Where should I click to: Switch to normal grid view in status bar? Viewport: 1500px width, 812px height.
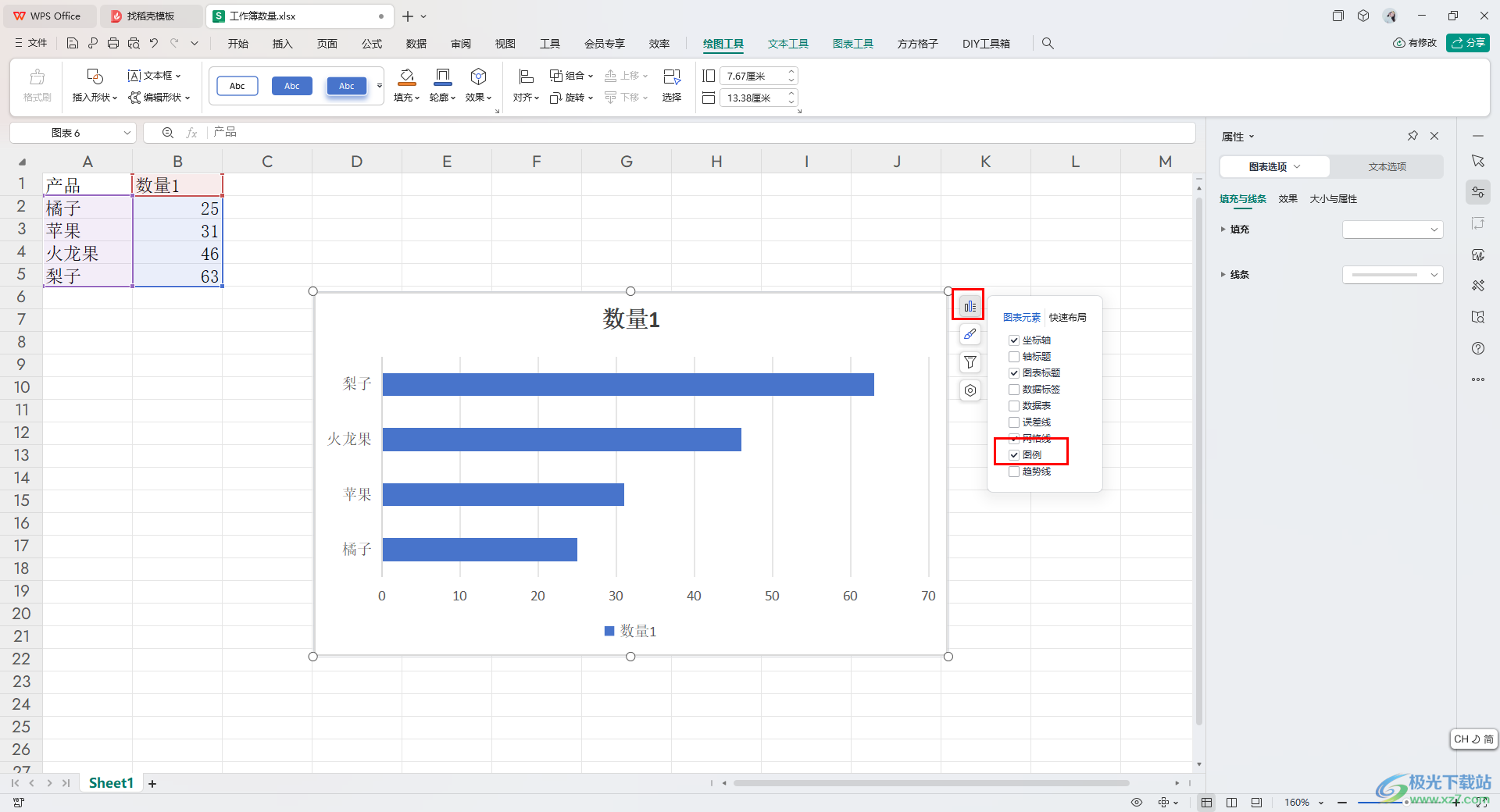pos(1207,803)
